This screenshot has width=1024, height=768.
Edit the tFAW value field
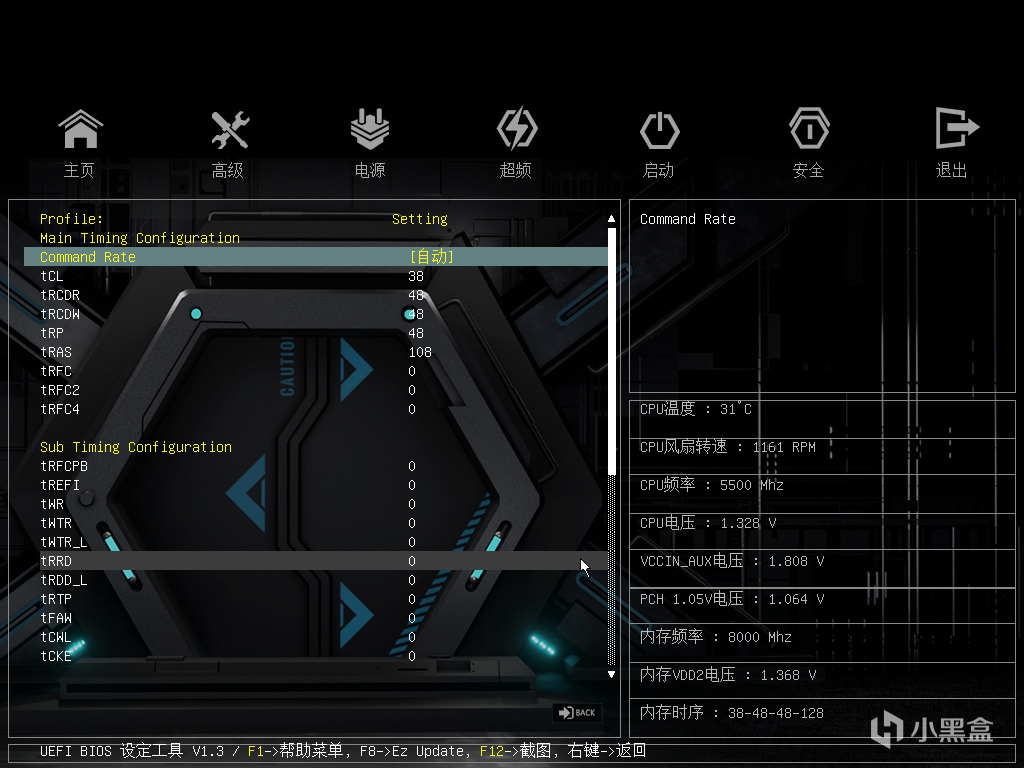[x=412, y=618]
